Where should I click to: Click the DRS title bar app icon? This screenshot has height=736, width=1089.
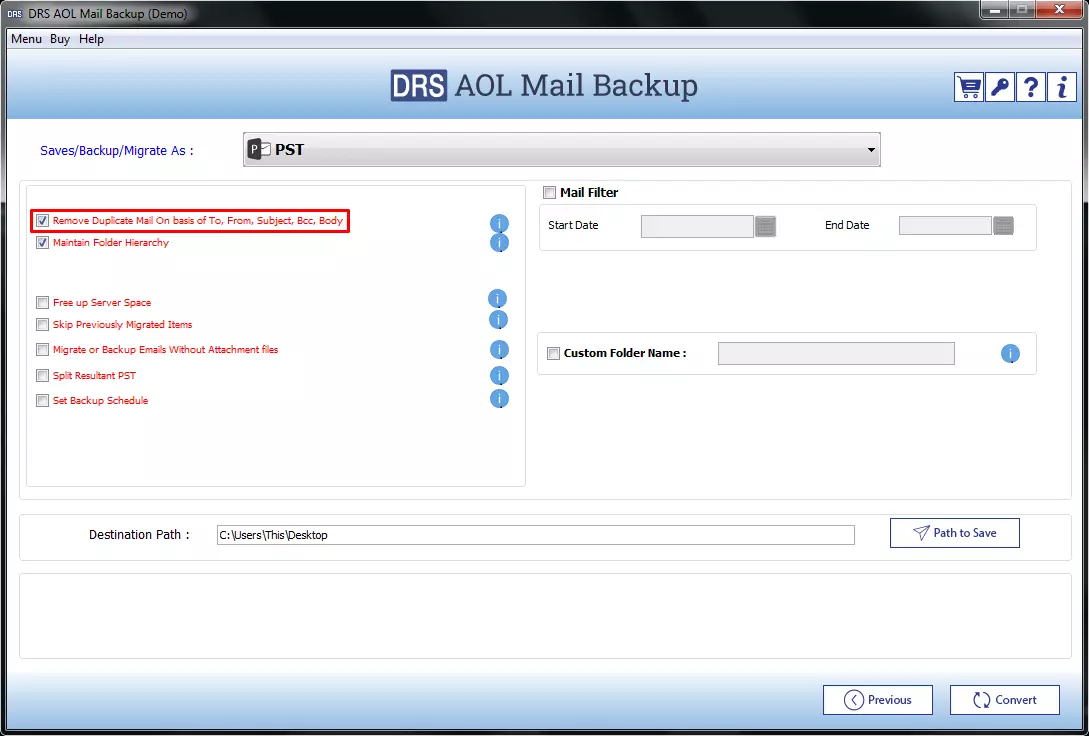15,13
